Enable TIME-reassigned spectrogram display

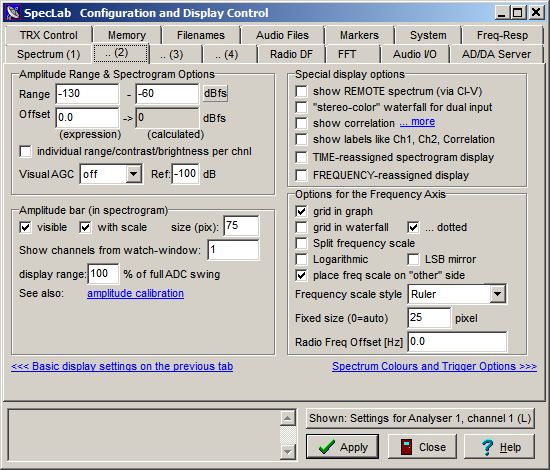tap(301, 157)
